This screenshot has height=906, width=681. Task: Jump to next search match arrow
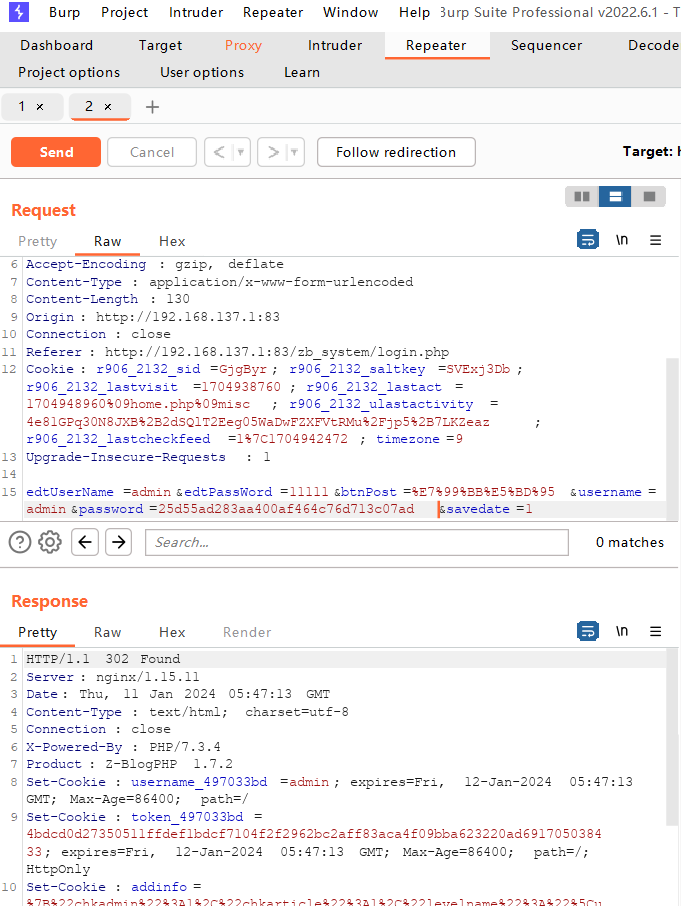[118, 542]
